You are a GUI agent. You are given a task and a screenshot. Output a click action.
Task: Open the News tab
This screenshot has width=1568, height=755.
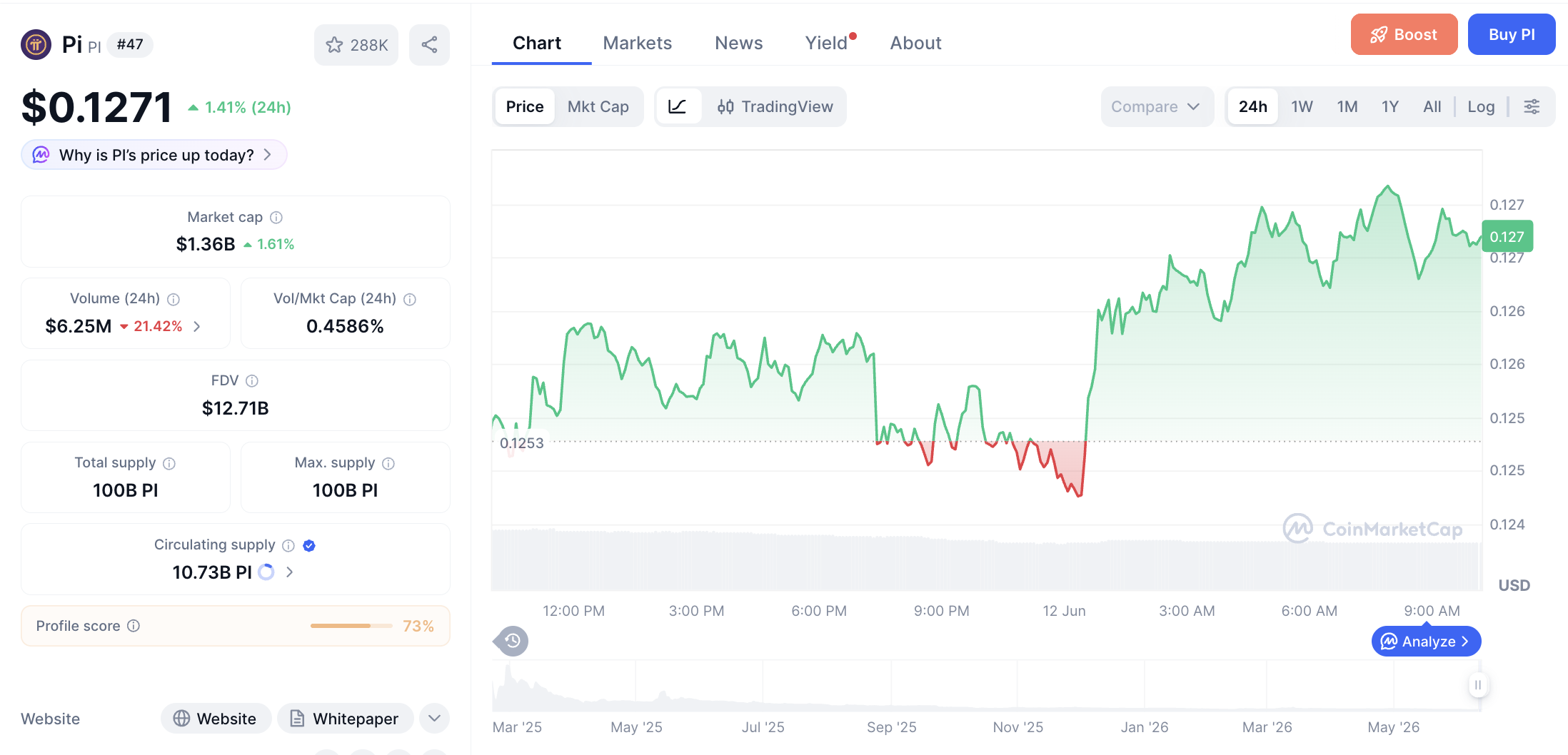[739, 43]
